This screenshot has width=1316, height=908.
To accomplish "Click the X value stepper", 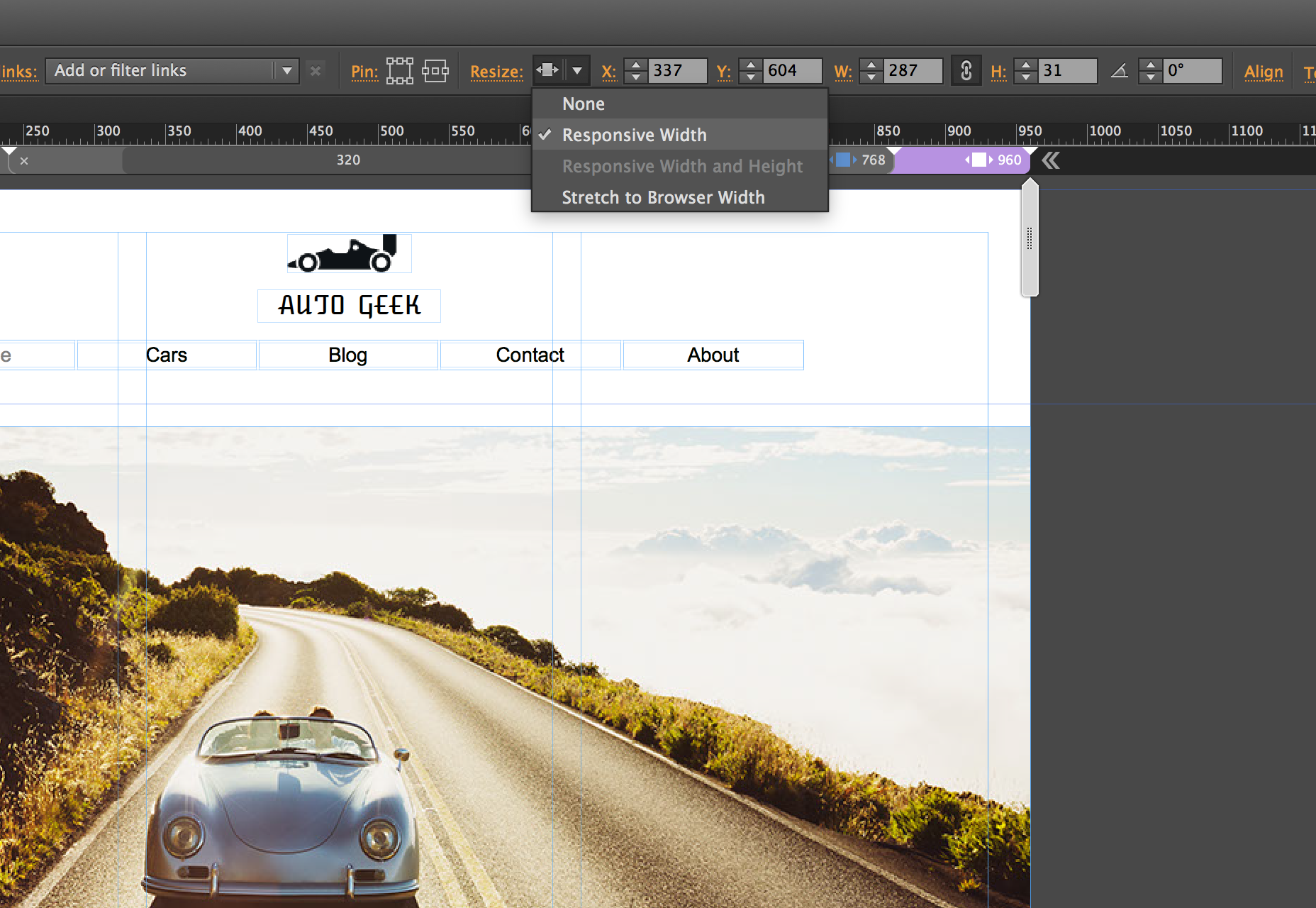I will click(636, 70).
